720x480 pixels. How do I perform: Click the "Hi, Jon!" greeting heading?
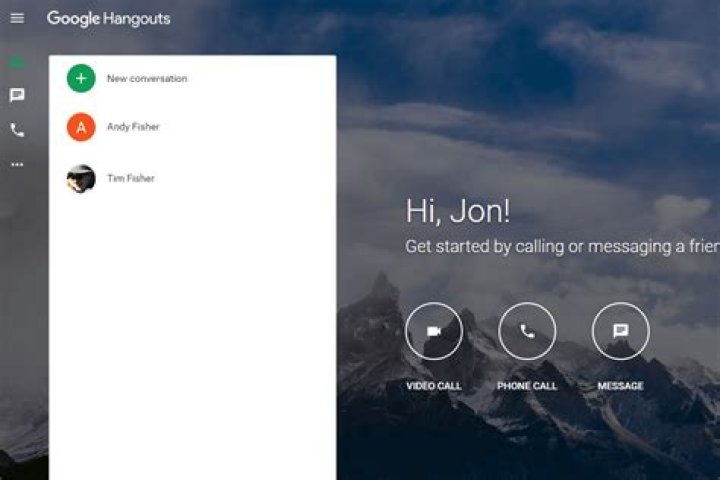point(457,211)
